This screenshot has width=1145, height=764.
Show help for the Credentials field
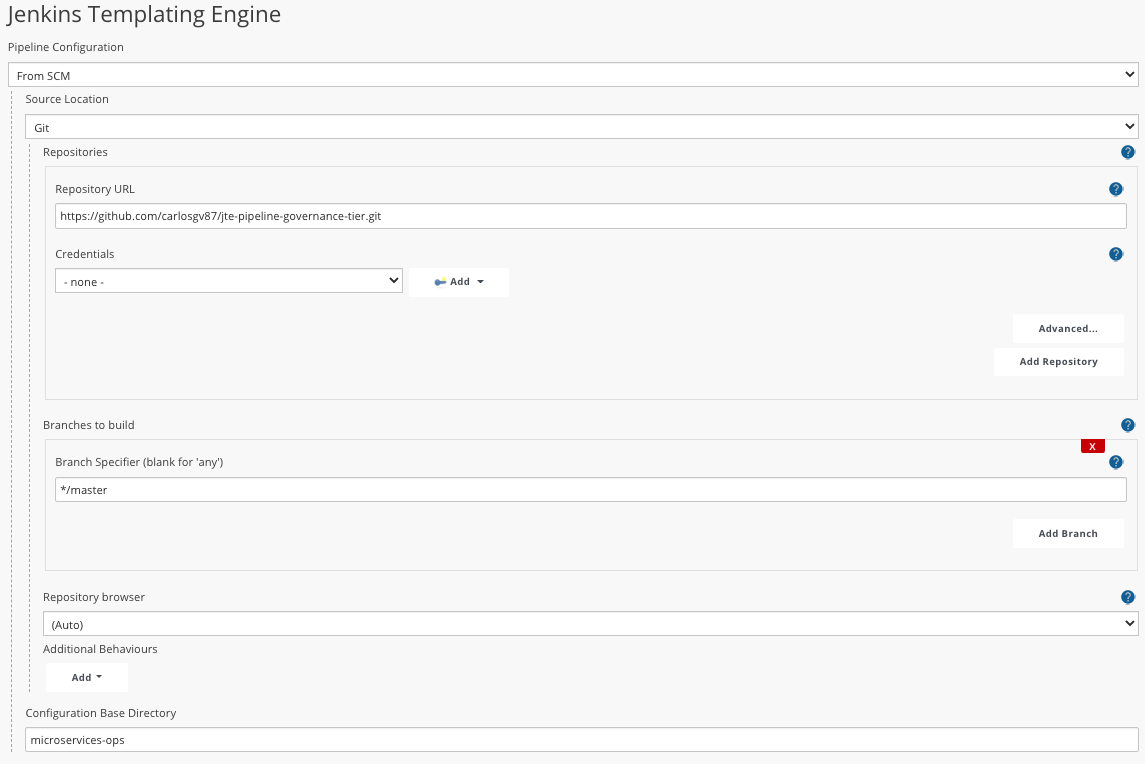1116,254
